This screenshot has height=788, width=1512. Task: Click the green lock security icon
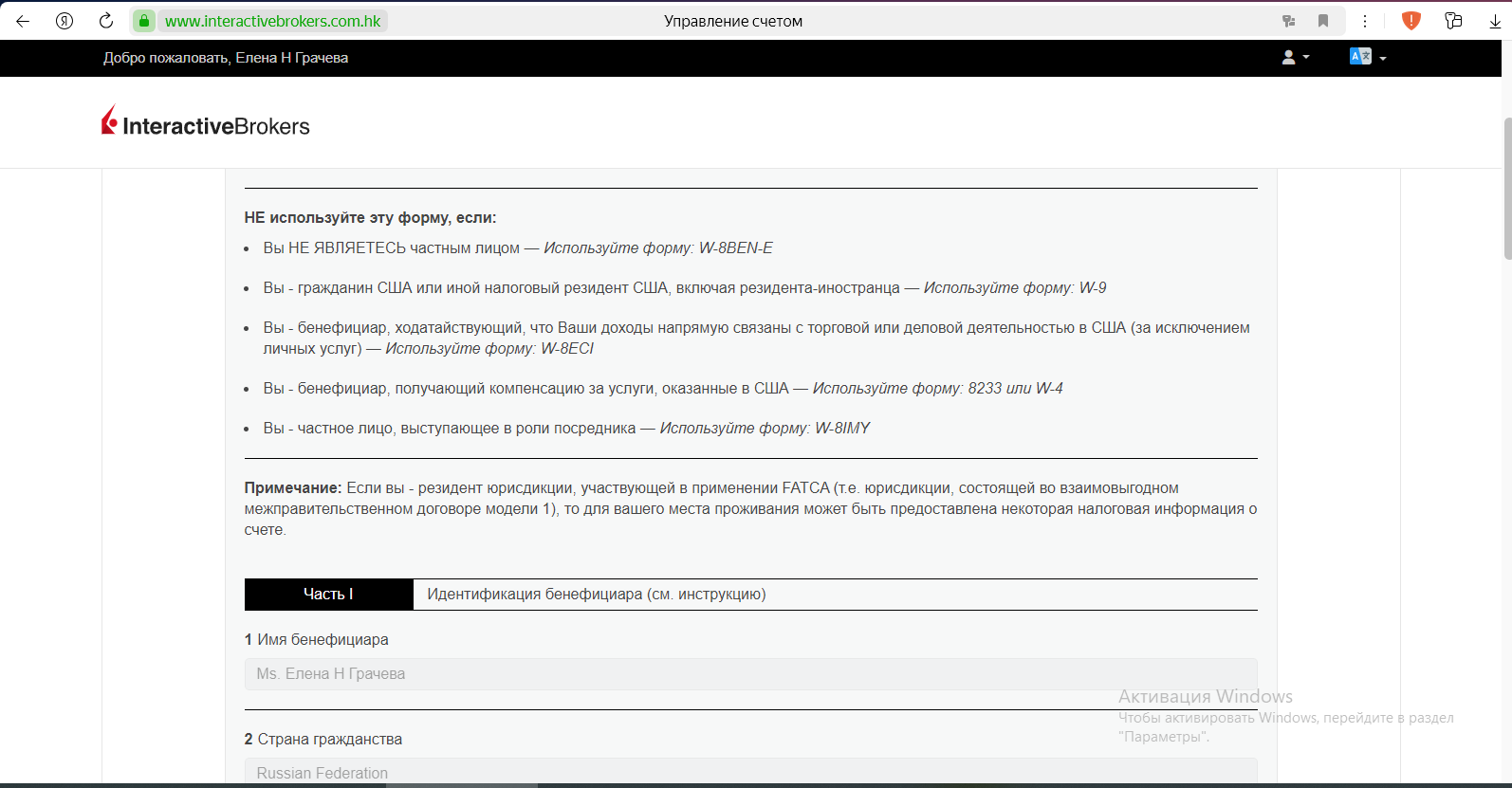(144, 21)
